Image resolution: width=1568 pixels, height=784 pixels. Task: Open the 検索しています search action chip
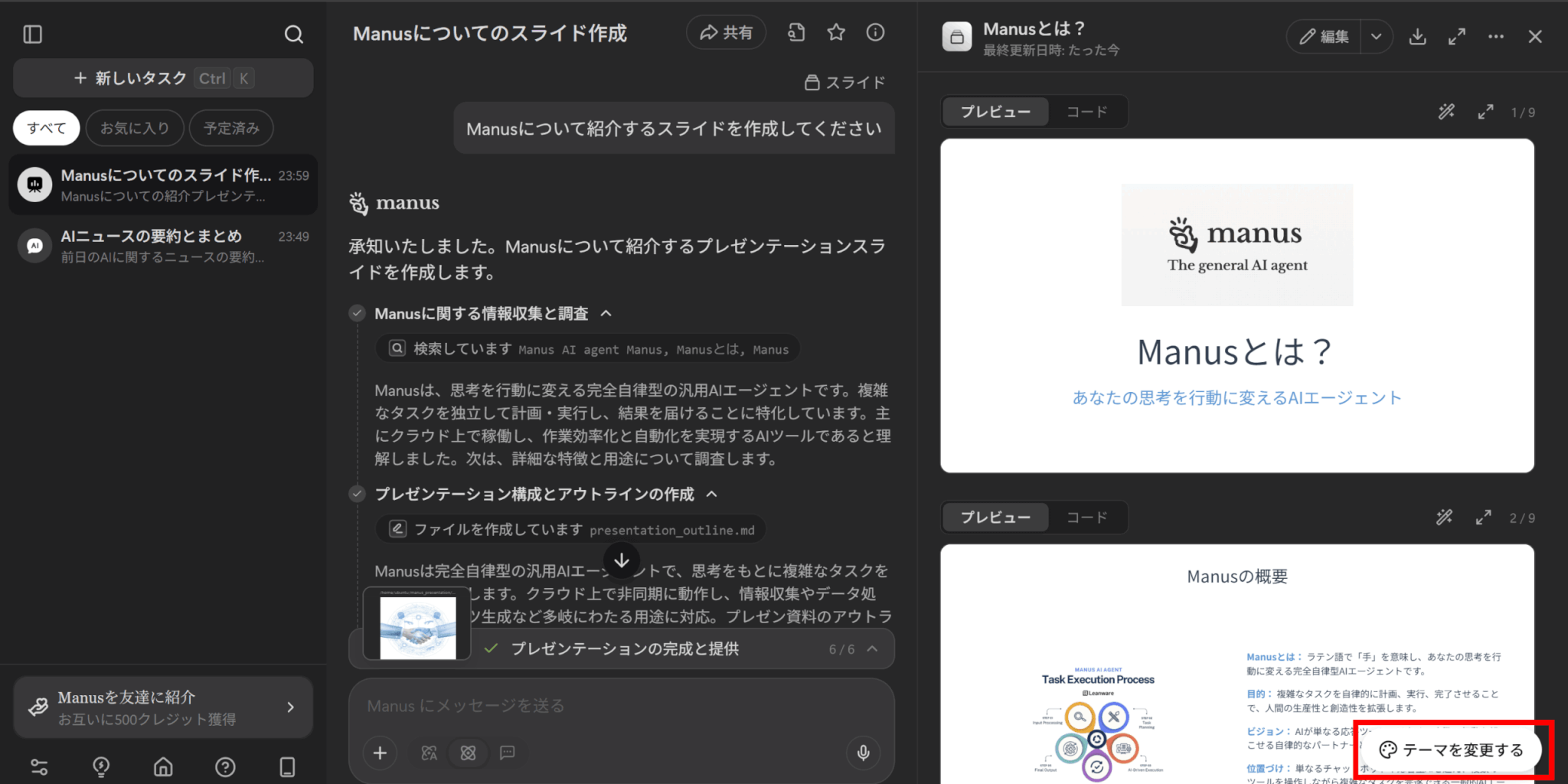point(588,349)
